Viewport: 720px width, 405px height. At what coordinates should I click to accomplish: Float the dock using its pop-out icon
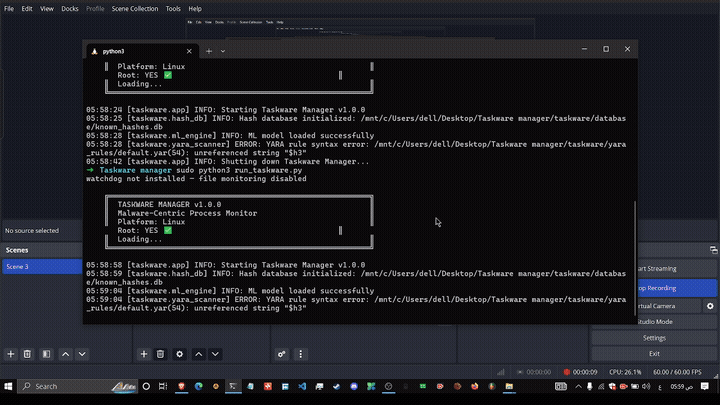click(x=713, y=250)
